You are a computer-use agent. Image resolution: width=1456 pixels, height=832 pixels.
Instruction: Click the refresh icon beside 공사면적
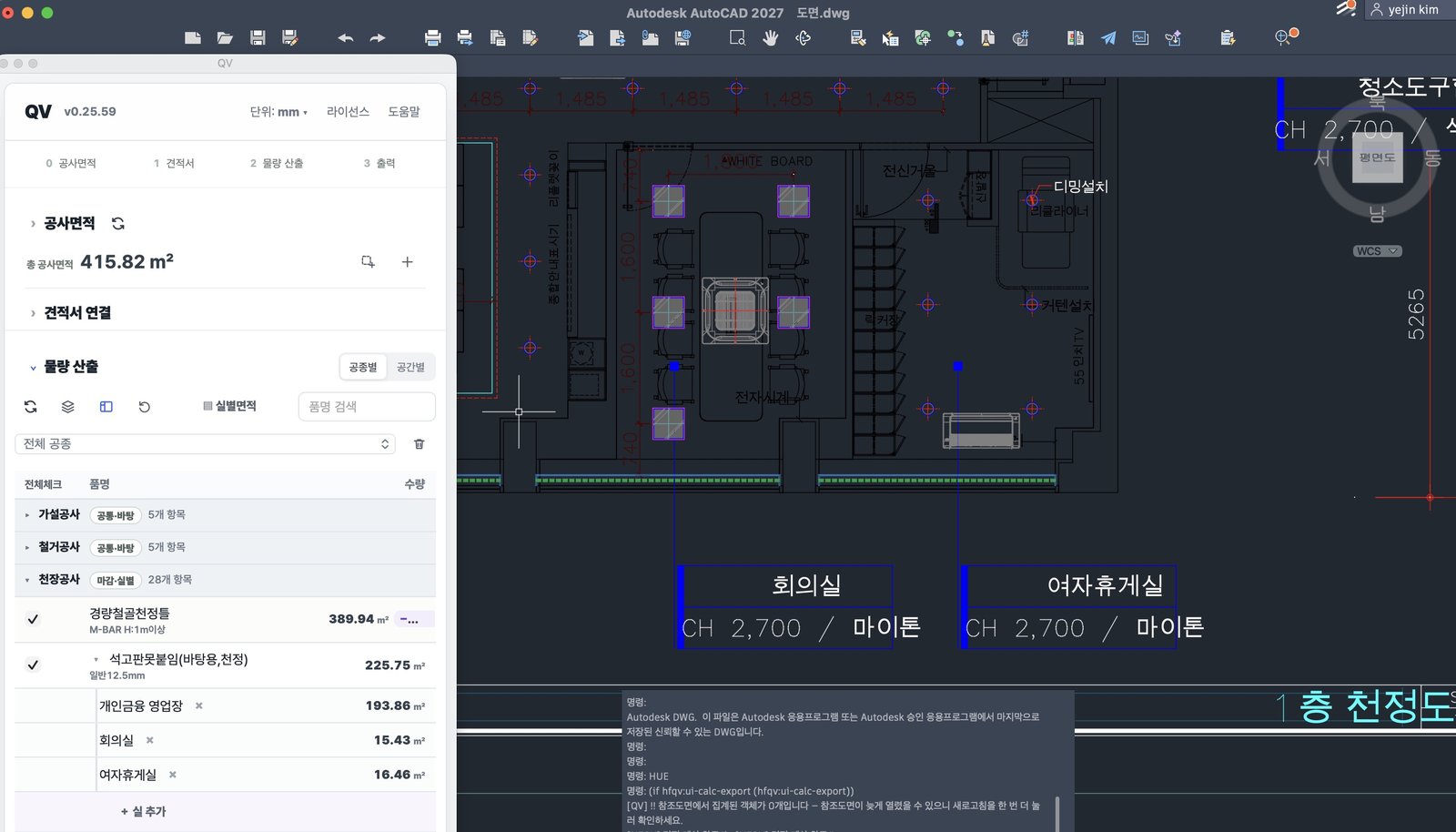click(x=118, y=223)
